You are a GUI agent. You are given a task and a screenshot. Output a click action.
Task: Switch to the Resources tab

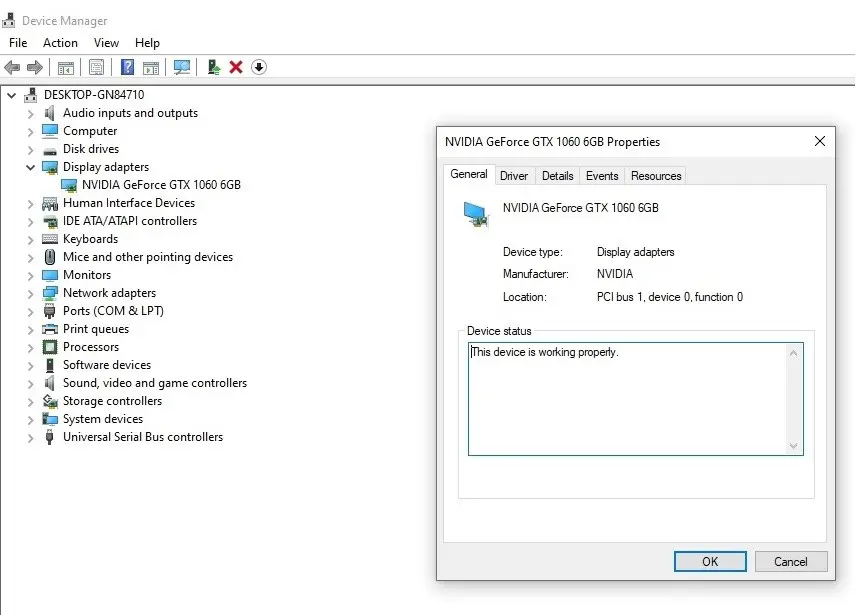pos(656,176)
